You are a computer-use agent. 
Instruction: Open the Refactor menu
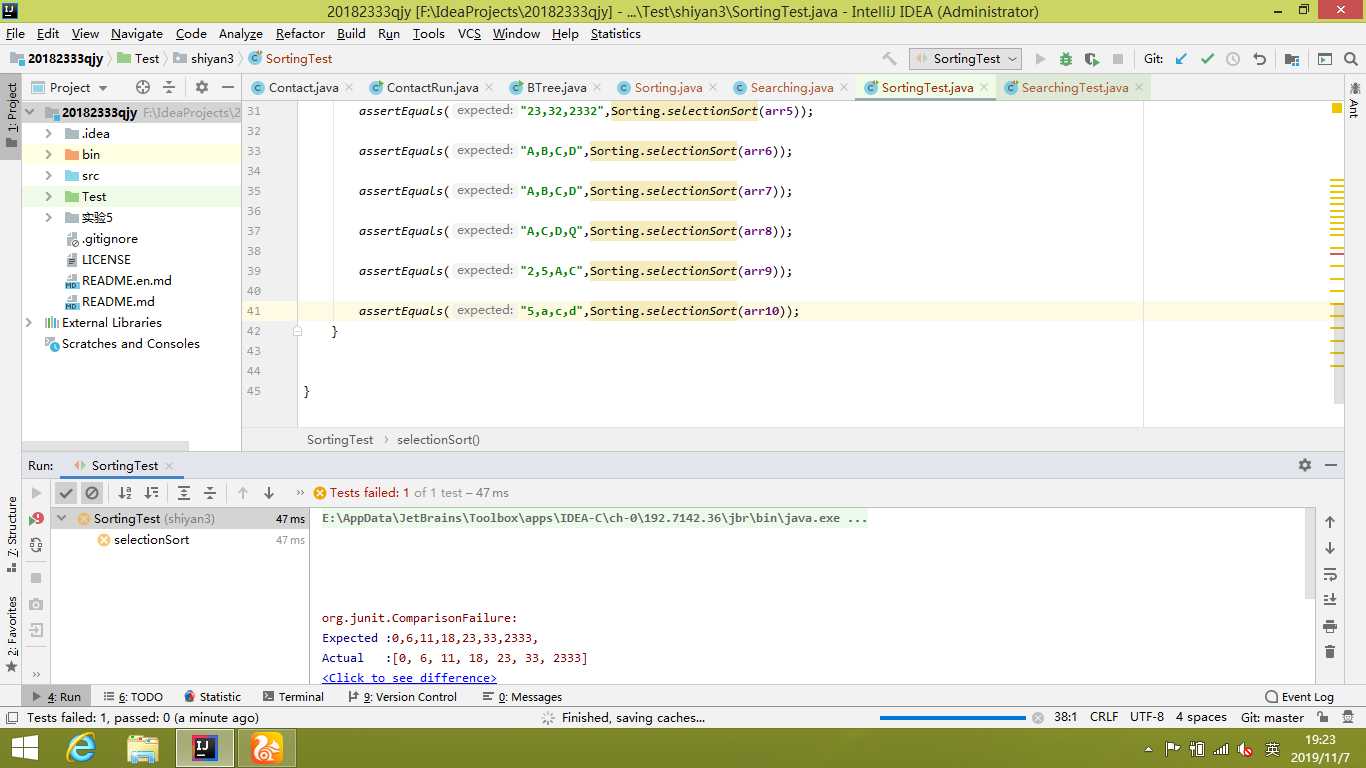[300, 33]
